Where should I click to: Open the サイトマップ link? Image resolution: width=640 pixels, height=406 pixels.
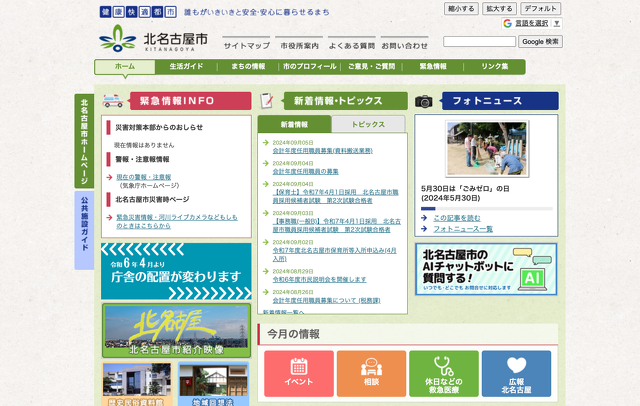(x=246, y=46)
